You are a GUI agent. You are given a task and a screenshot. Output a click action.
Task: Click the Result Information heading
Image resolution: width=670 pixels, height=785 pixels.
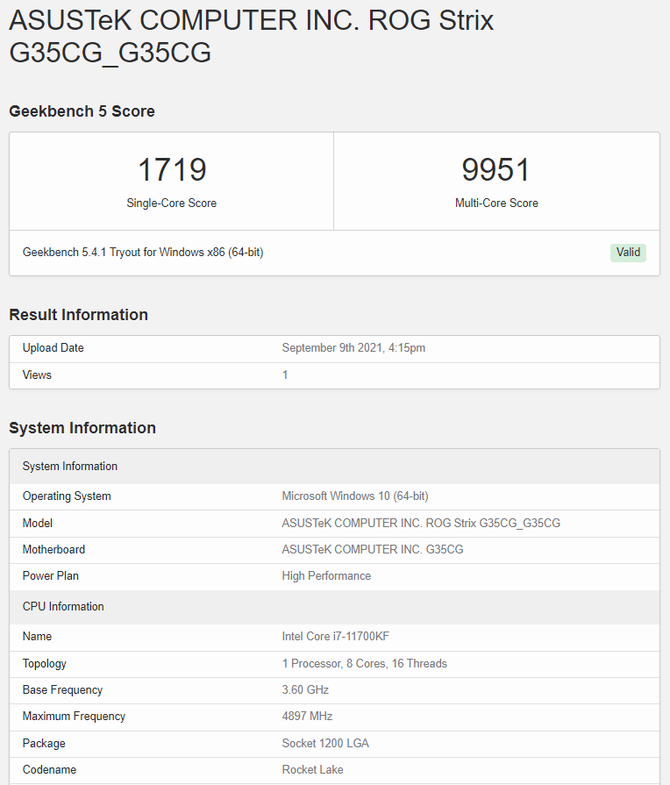[x=78, y=315]
